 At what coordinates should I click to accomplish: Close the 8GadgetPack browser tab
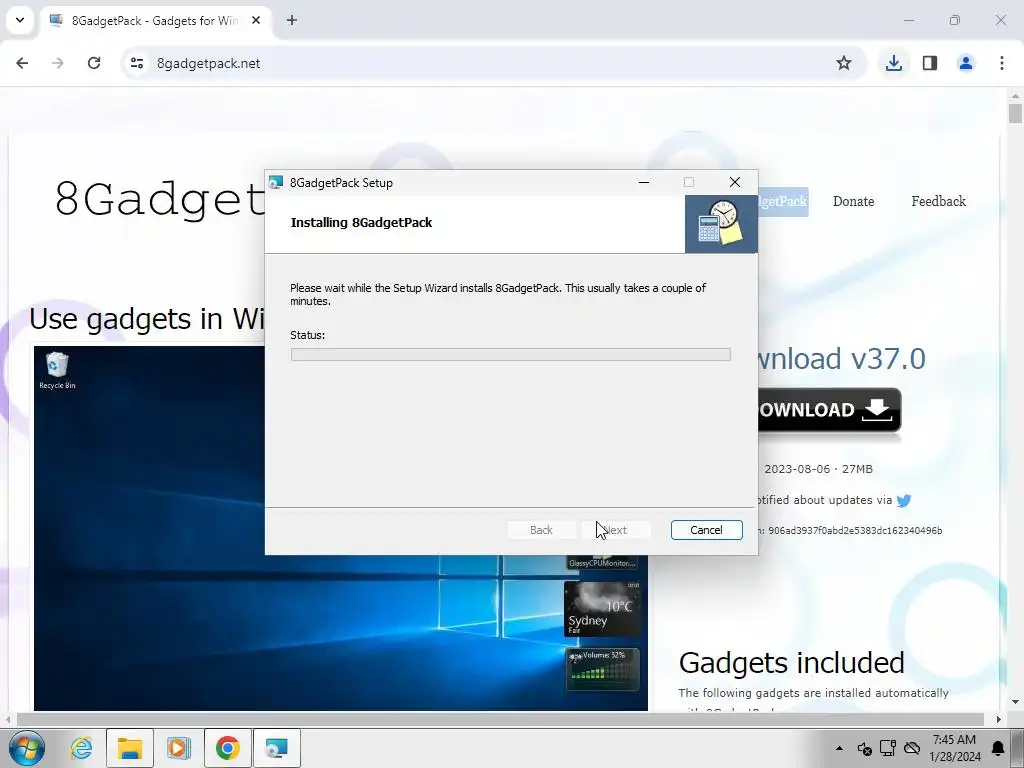coord(256,20)
